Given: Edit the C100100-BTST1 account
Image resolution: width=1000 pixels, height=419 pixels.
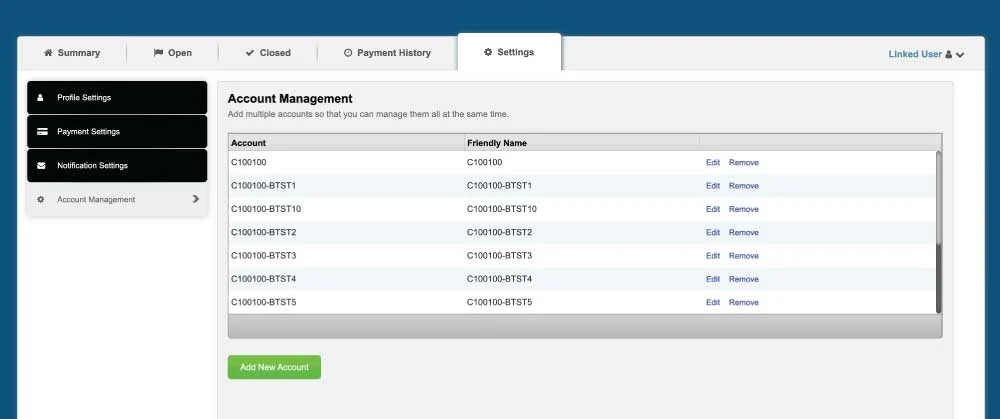Looking at the screenshot, I should click(x=712, y=186).
